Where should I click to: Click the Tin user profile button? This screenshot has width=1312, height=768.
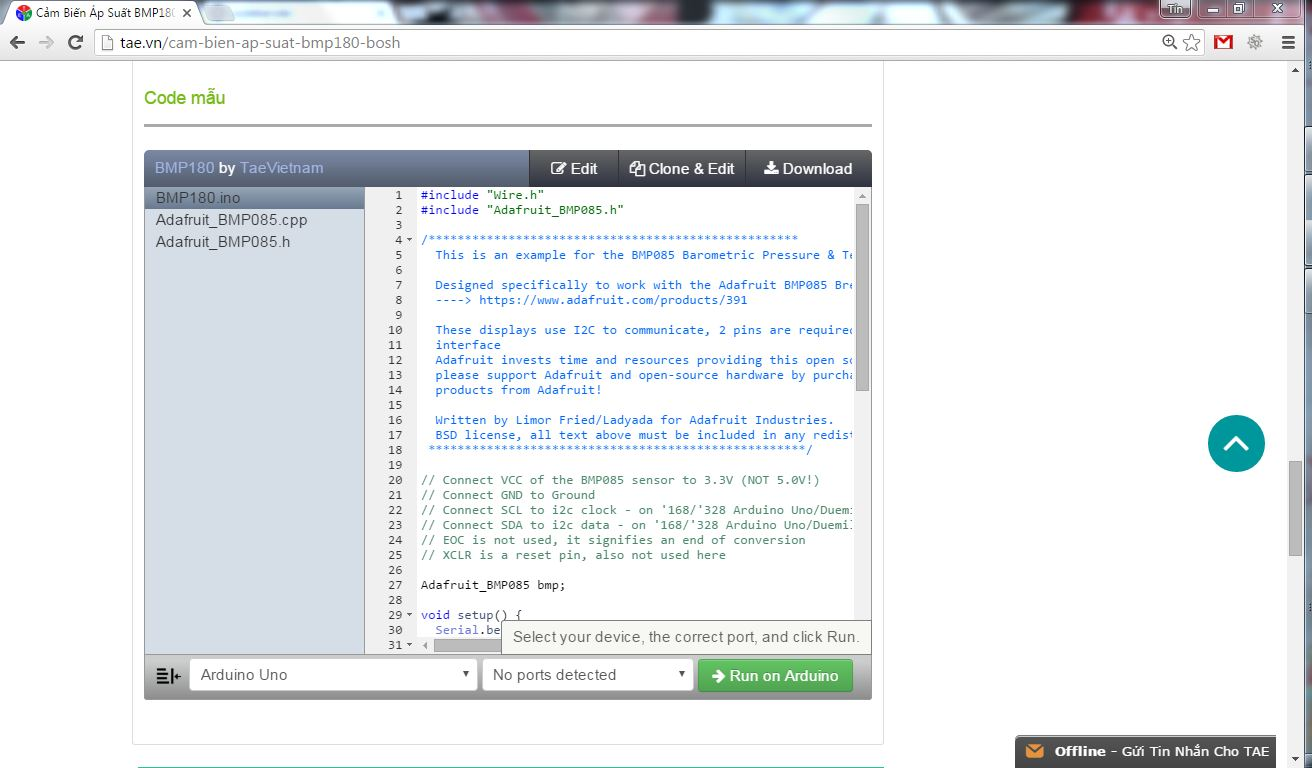click(x=1175, y=8)
